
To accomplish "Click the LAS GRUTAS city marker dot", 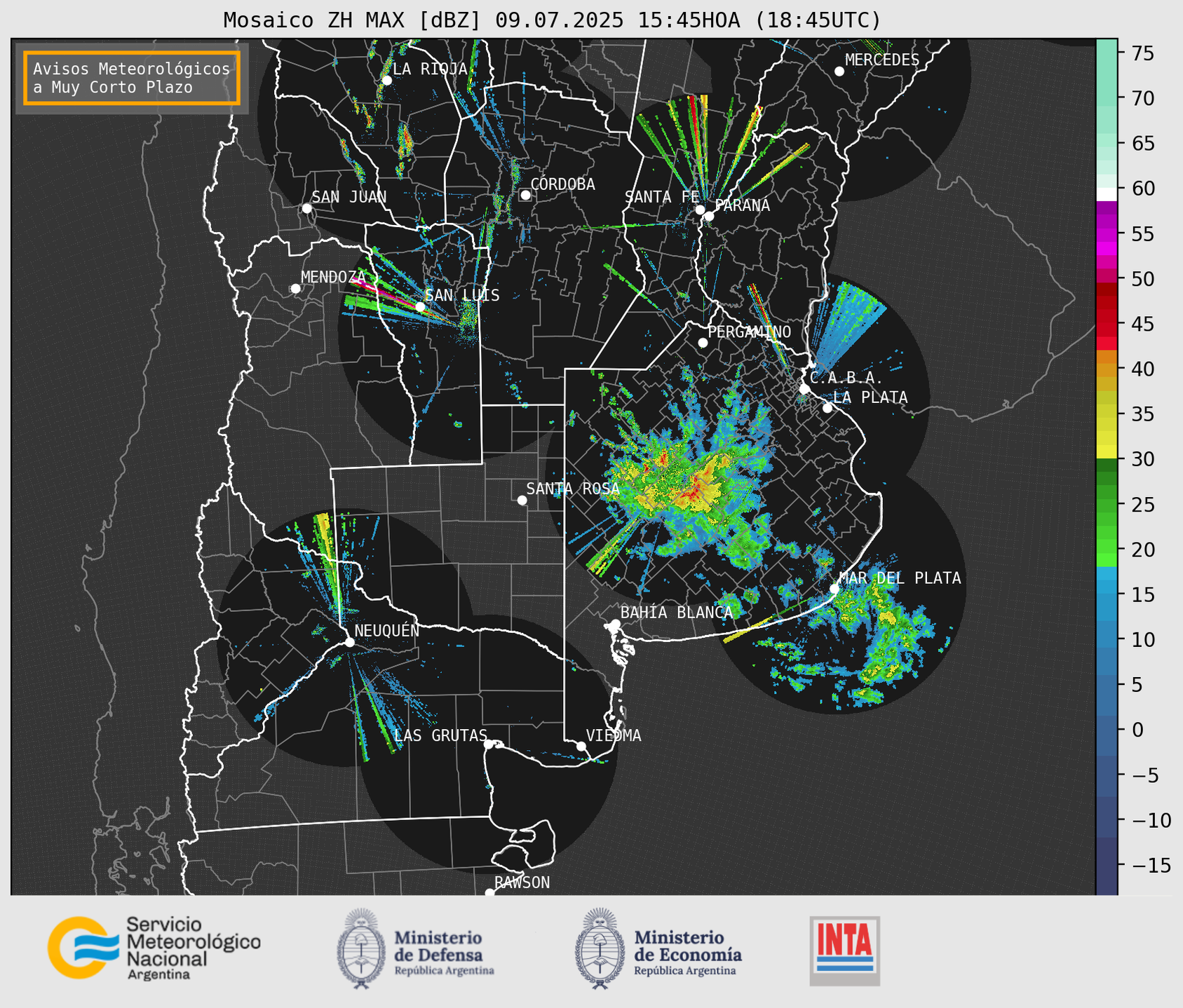I will [489, 744].
